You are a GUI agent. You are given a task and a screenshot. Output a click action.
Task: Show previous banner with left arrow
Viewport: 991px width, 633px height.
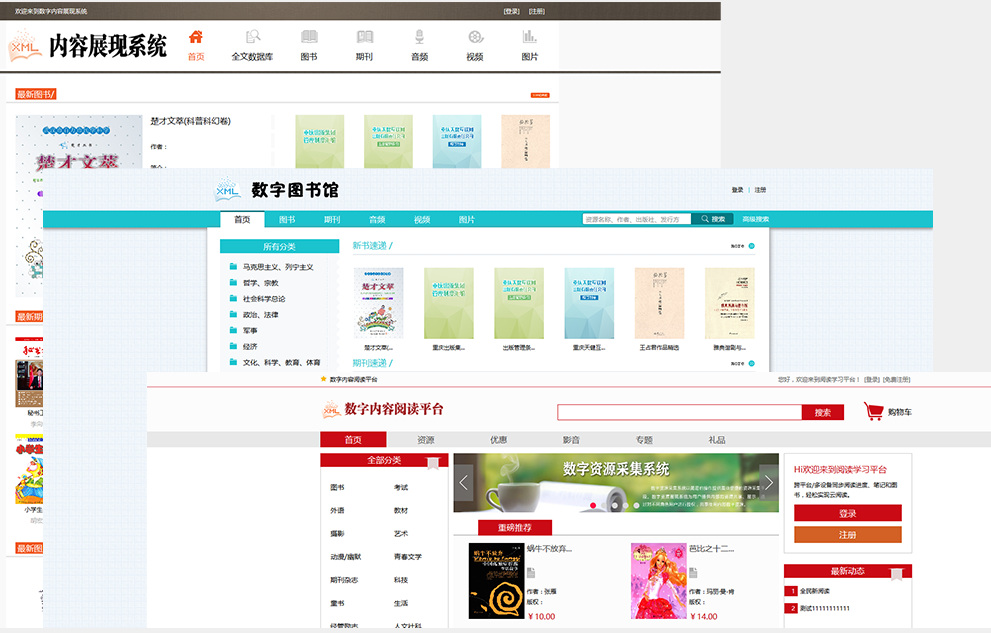464,482
